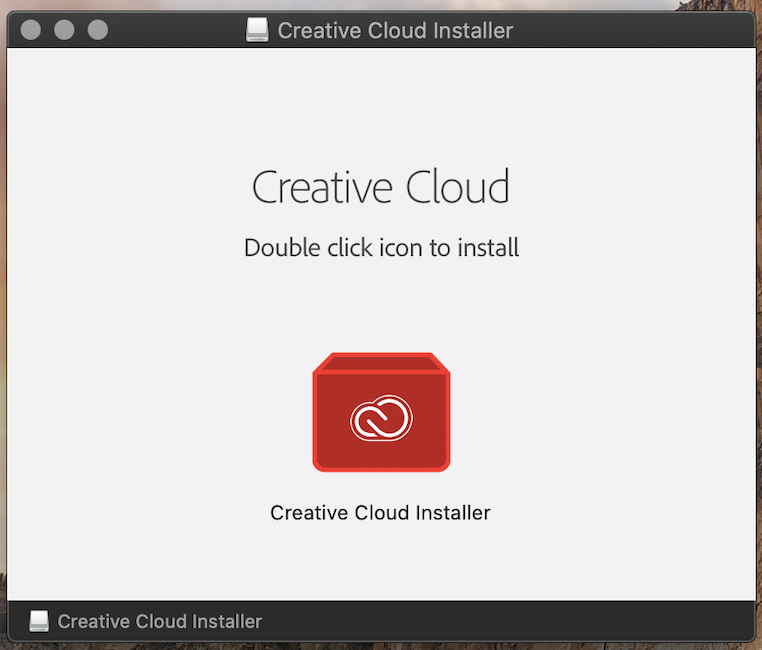Click the Double click icon to install text
This screenshot has height=650, width=762.
(x=381, y=248)
